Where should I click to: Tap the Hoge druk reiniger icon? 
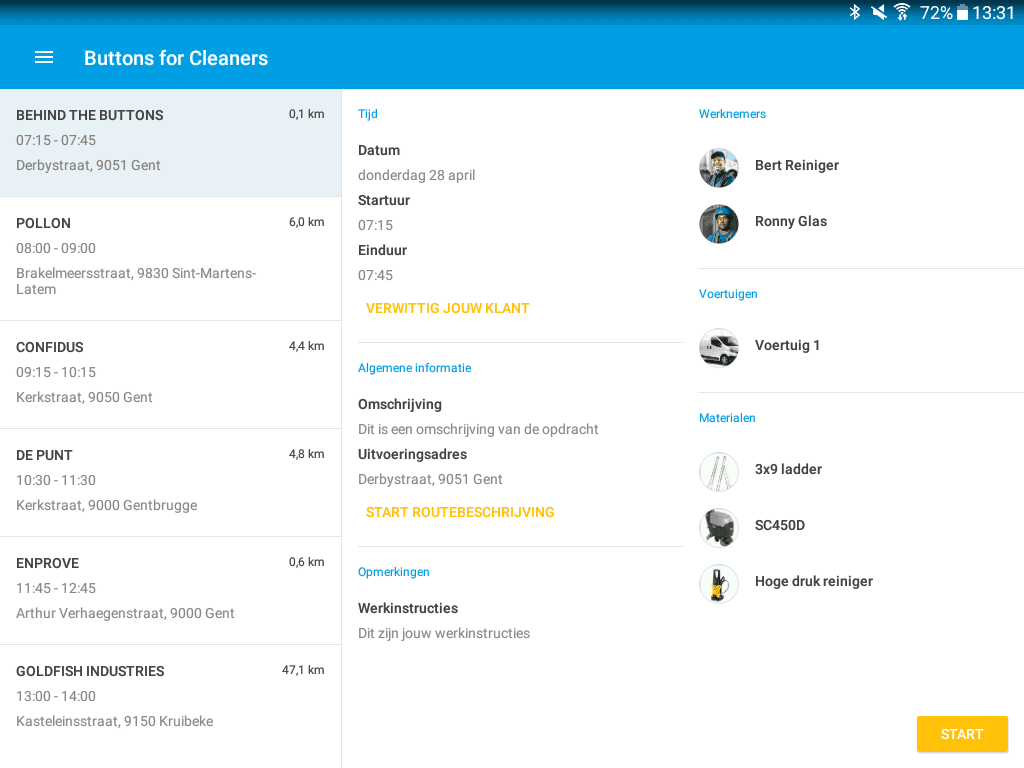[718, 584]
